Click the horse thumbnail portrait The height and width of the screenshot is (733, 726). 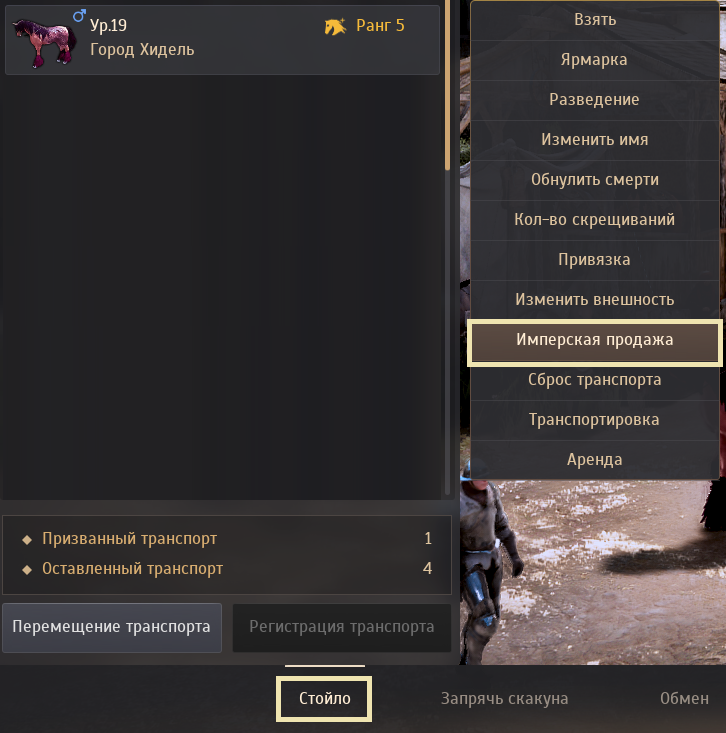click(x=44, y=43)
